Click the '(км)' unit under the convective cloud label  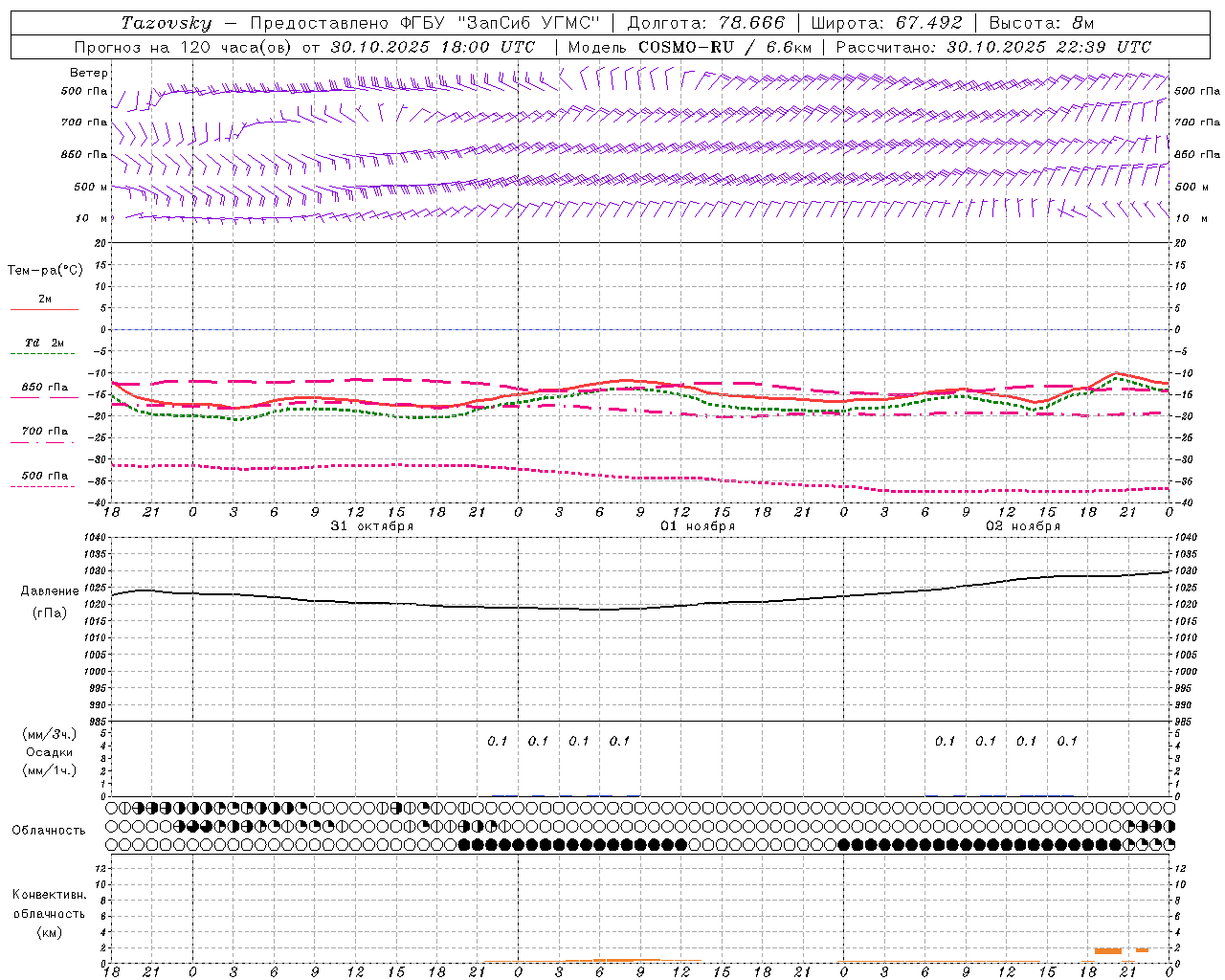[x=49, y=932]
